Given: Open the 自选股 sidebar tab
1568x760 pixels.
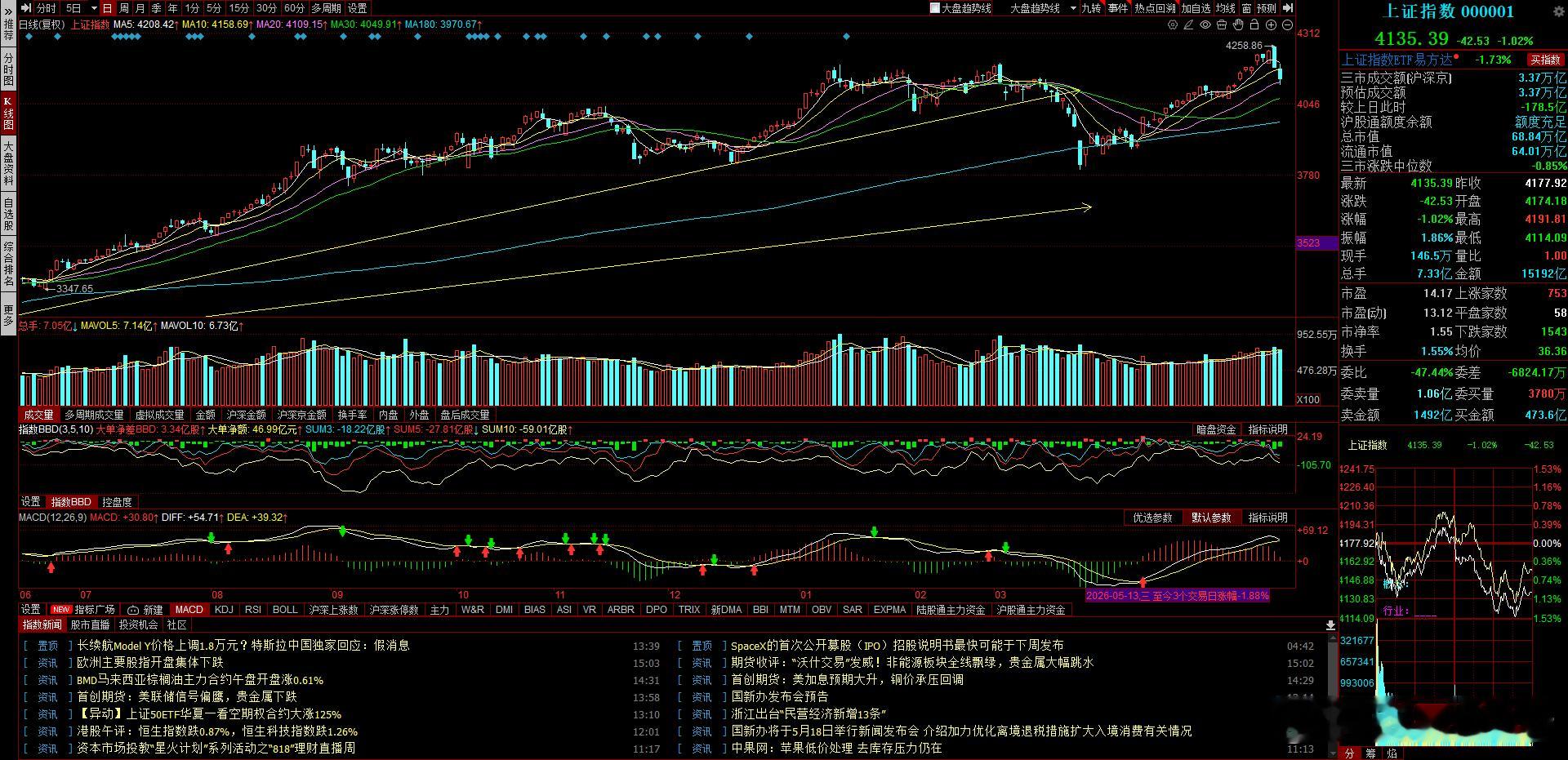Looking at the screenshot, I should pos(8,214).
